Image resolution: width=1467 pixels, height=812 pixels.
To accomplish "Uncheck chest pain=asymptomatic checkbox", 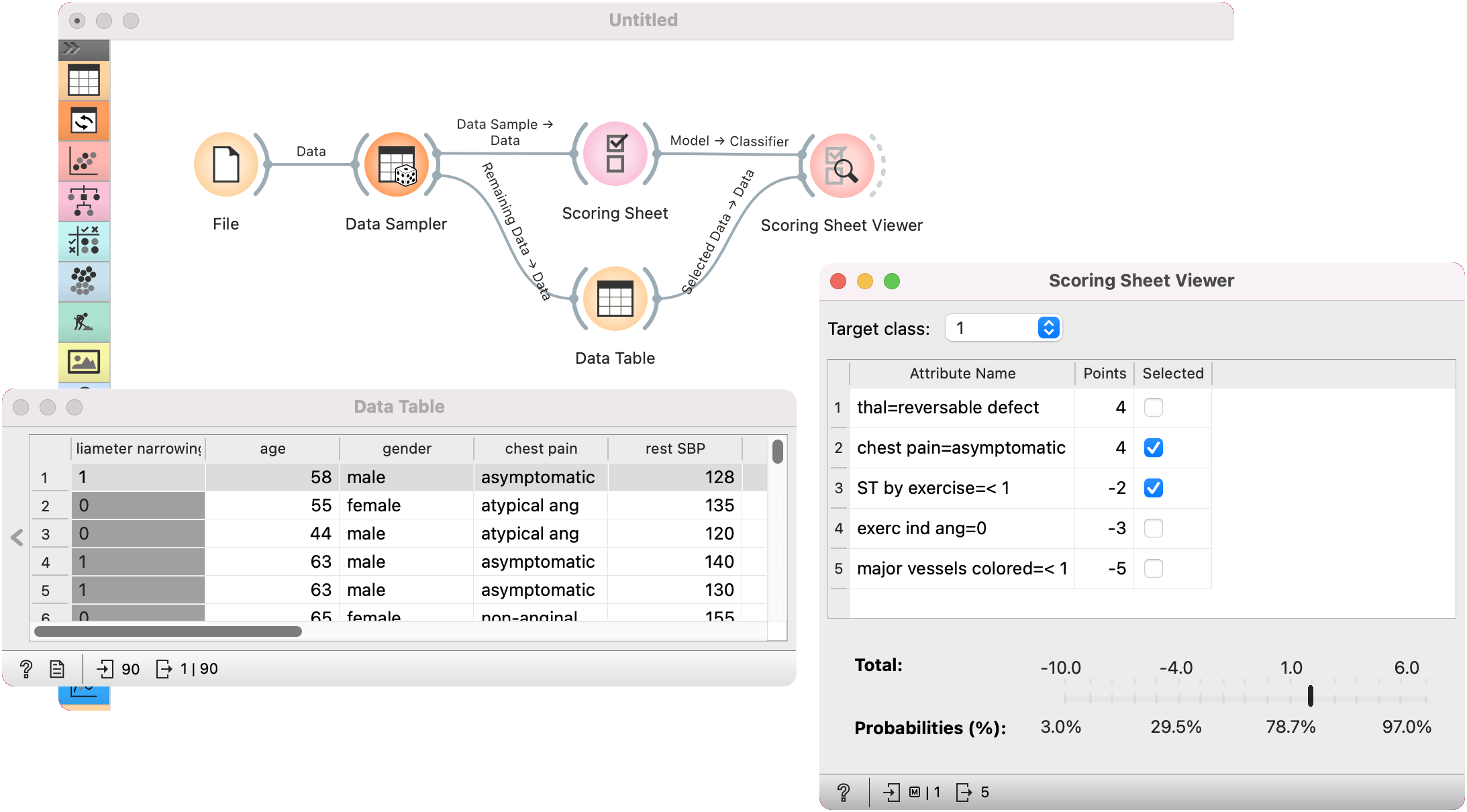I will pos(1153,448).
